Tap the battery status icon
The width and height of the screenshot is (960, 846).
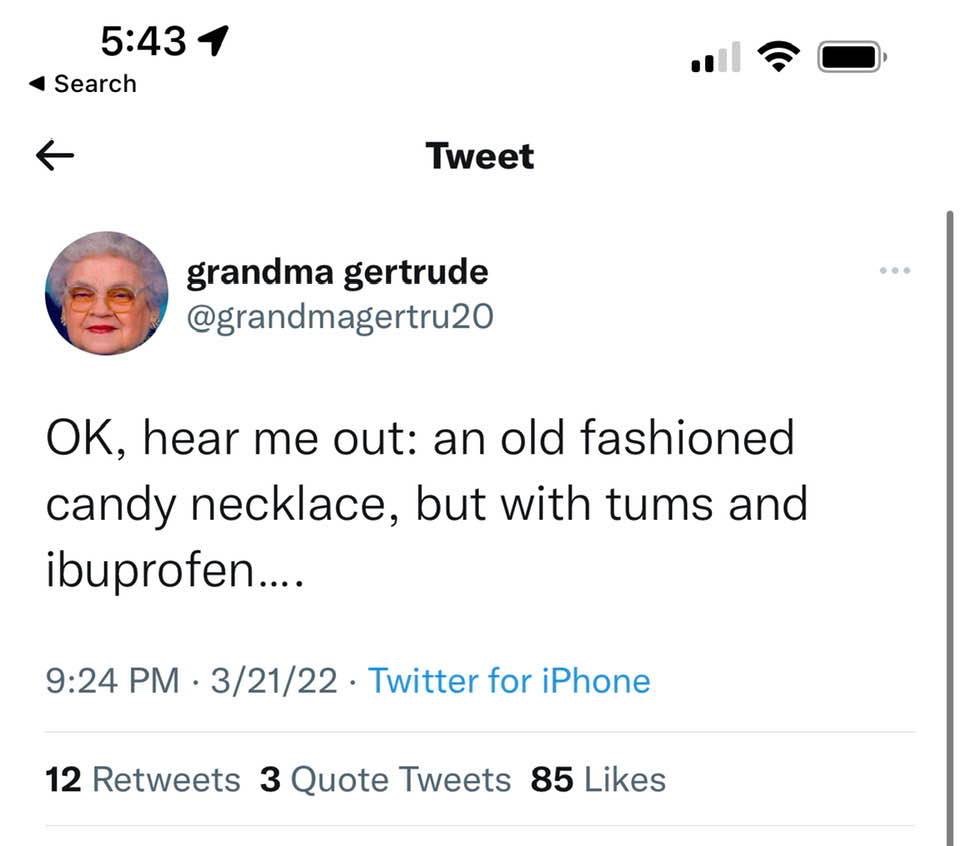(x=851, y=58)
